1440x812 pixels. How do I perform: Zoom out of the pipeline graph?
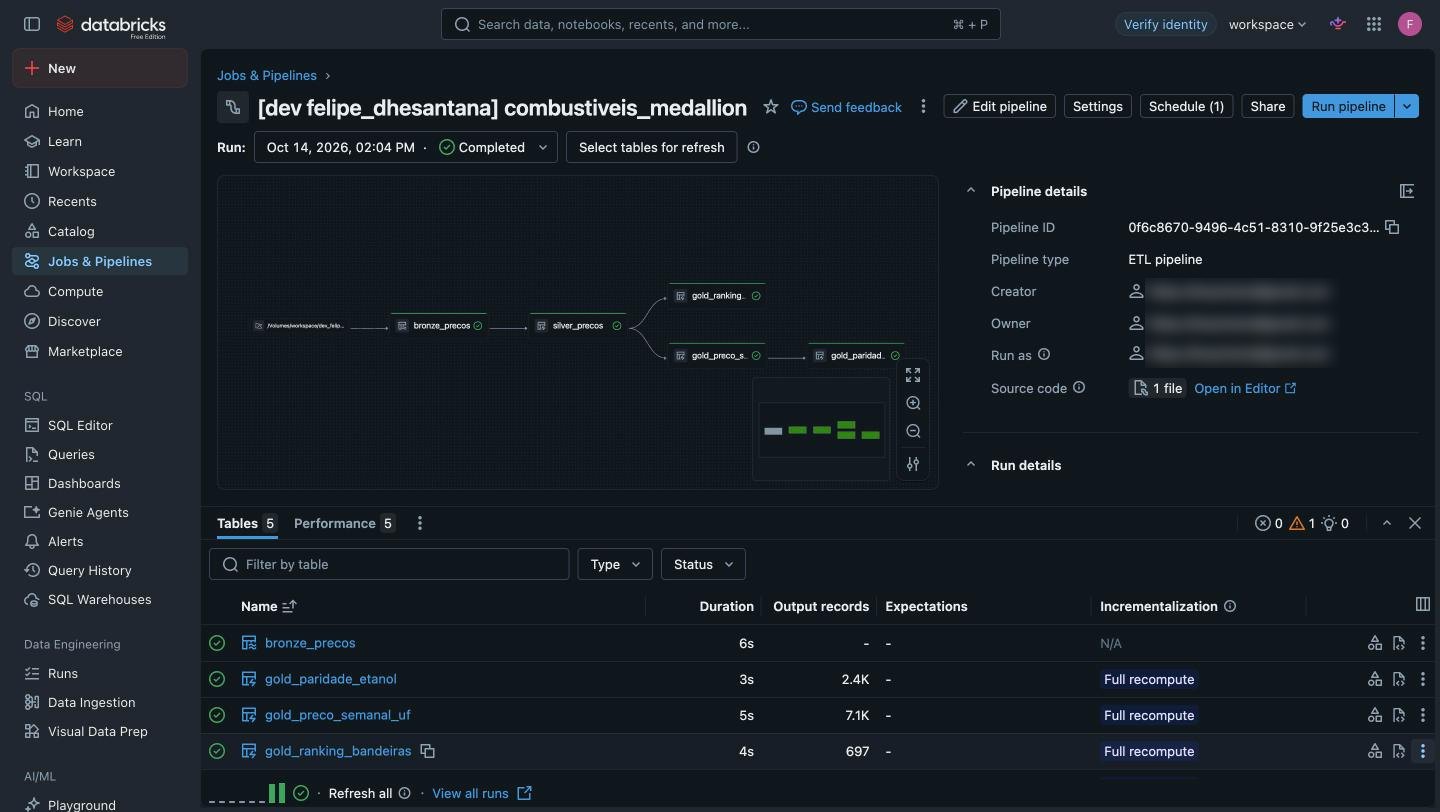point(913,431)
